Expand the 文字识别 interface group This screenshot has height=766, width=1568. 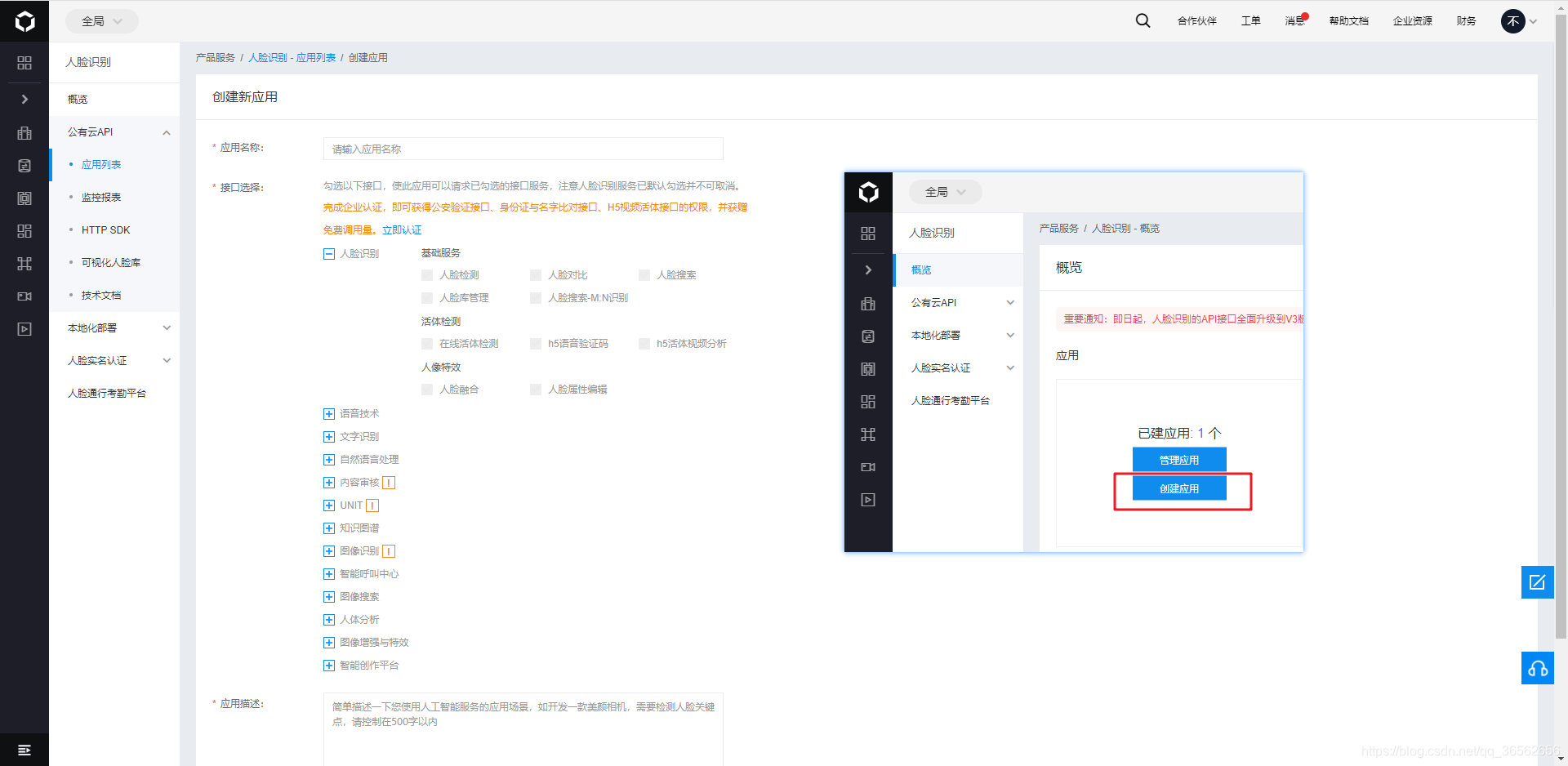[329, 437]
